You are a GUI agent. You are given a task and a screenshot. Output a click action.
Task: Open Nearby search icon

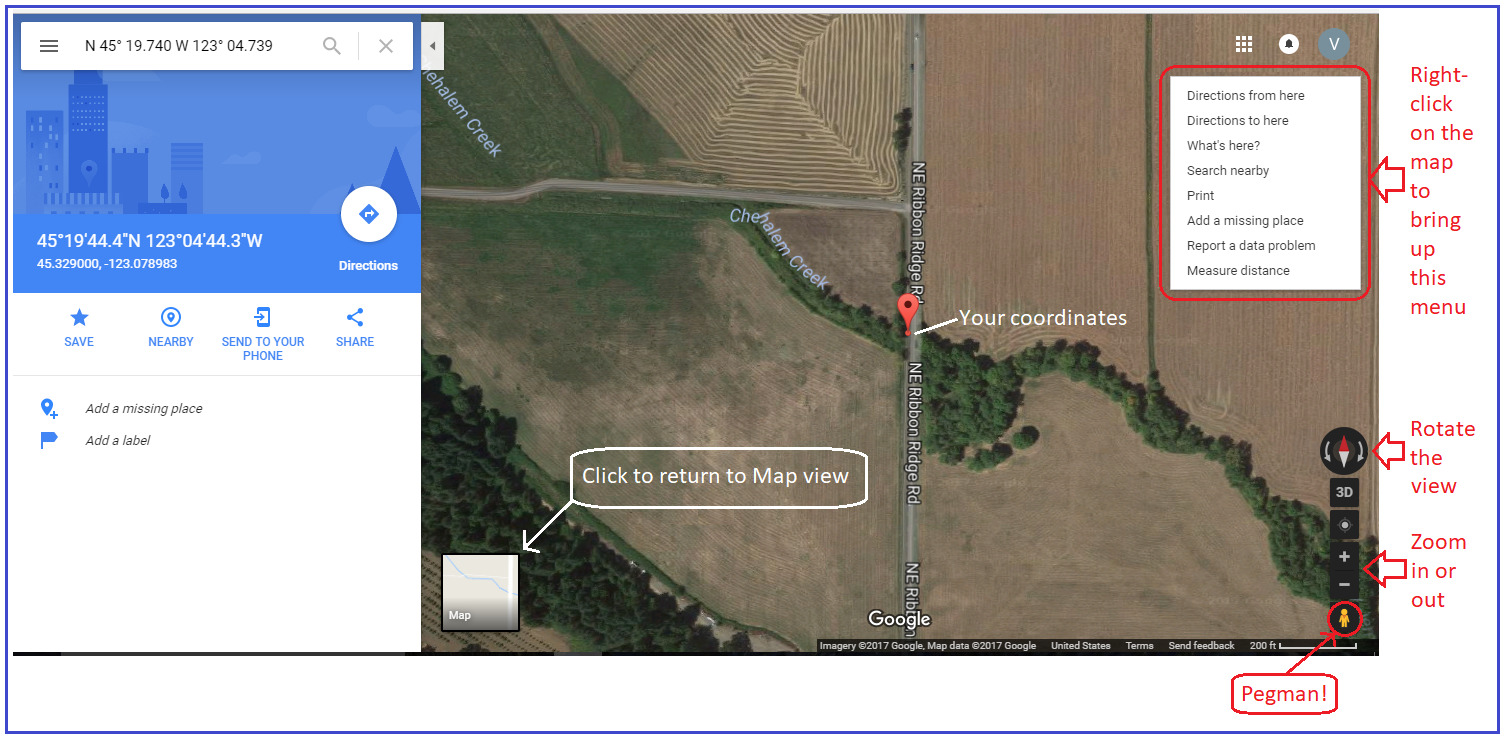(171, 318)
